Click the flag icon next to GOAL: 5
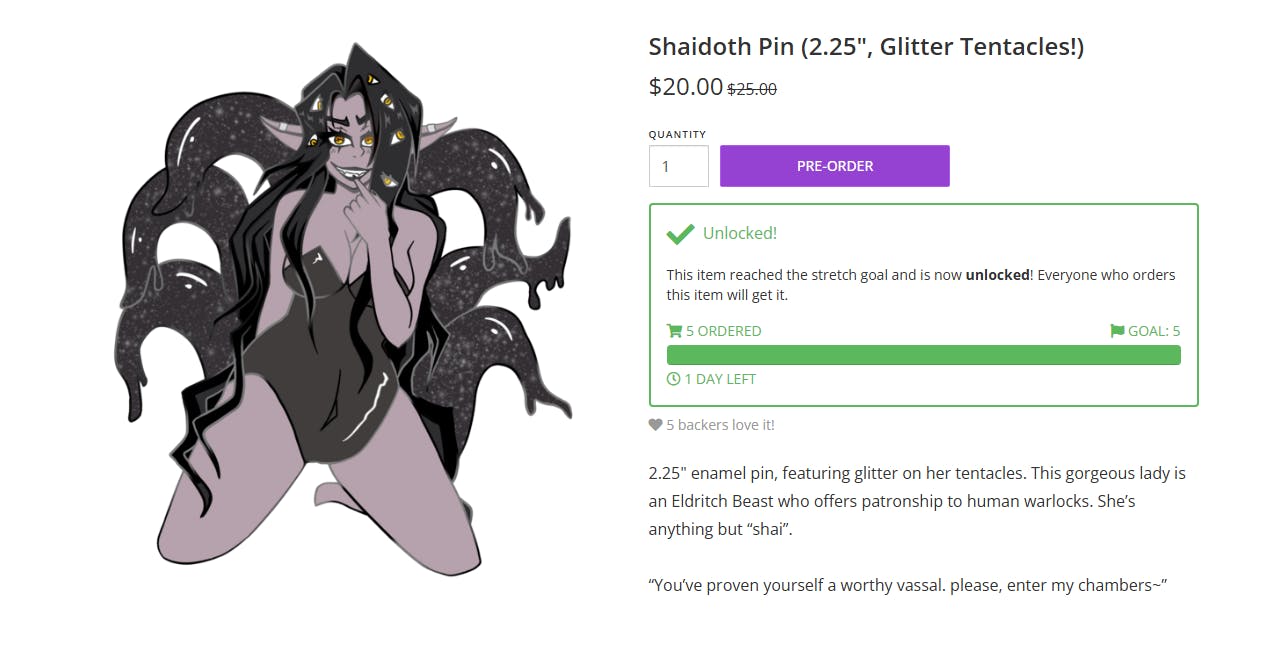This screenshot has width=1285, height=653. 1117,331
